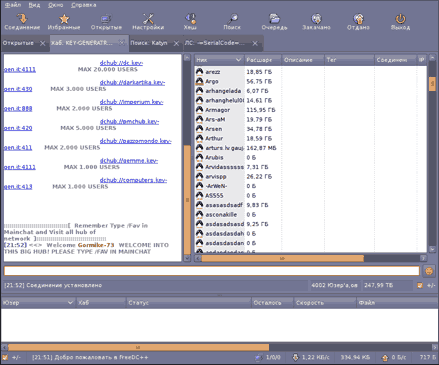Open Избранные favorites star icon

pos(64,19)
